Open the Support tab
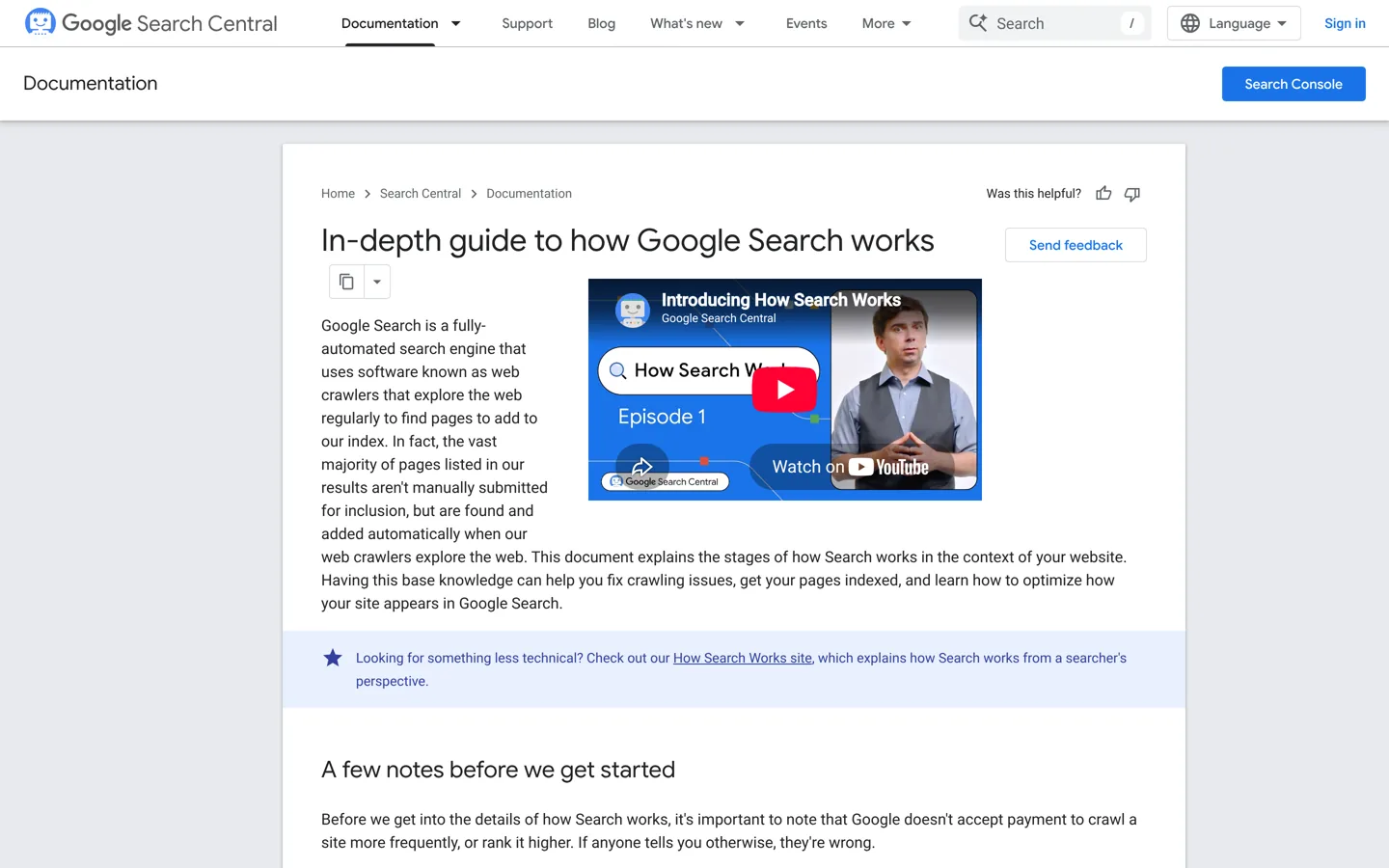This screenshot has width=1389, height=868. pyautogui.click(x=527, y=23)
